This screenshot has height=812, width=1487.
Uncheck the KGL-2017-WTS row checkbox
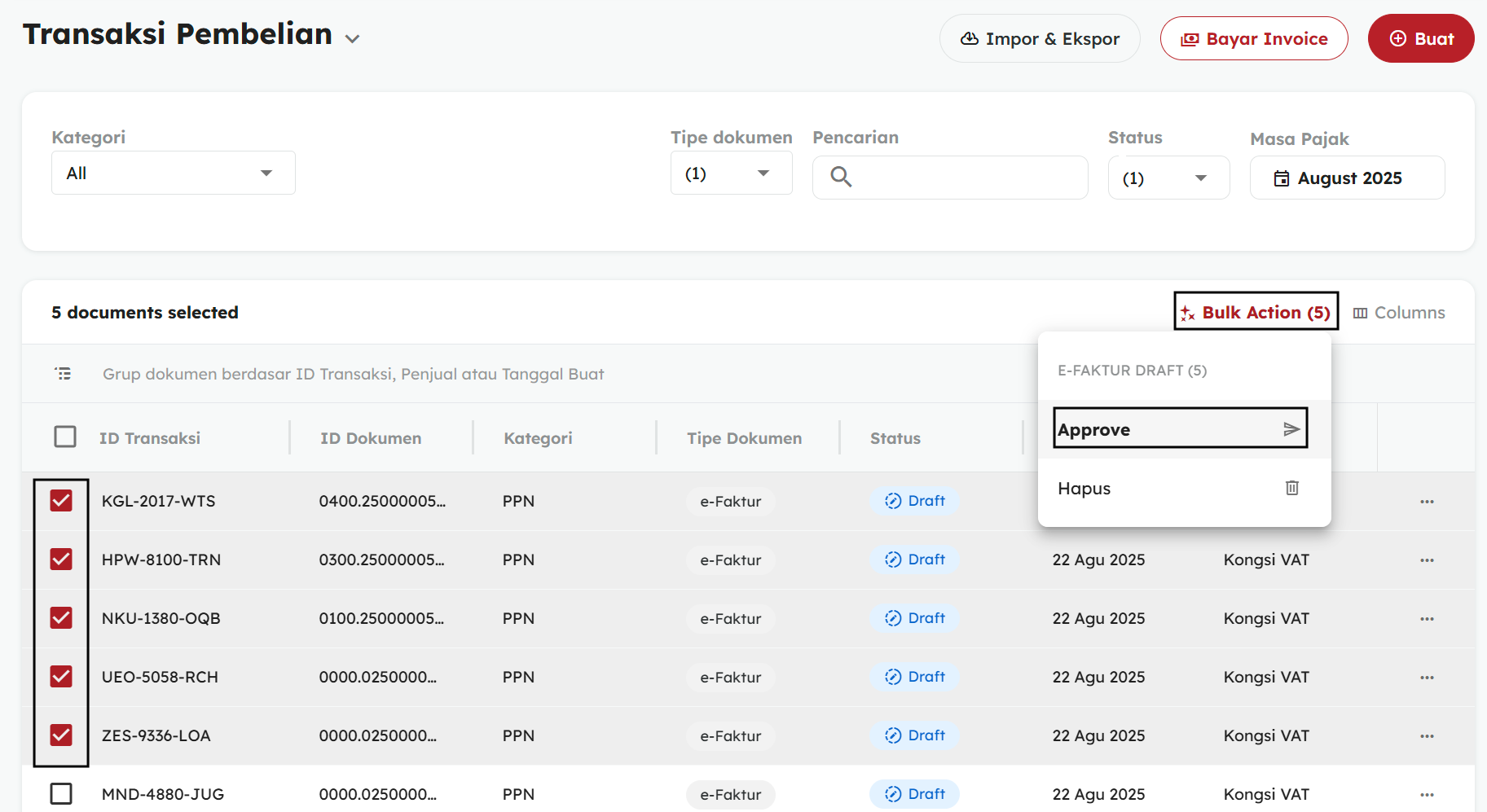point(61,500)
